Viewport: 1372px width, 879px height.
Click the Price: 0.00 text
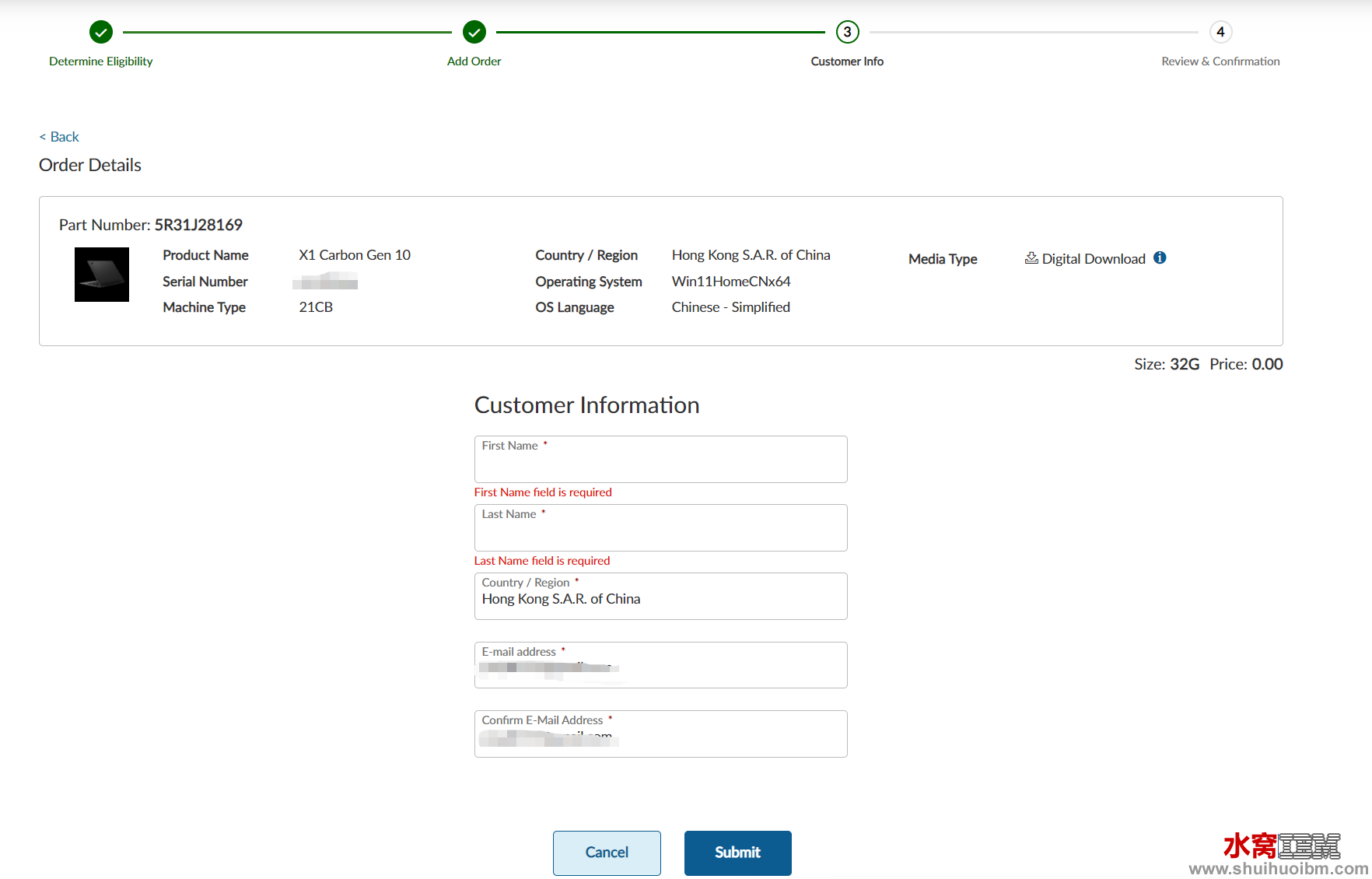click(x=1246, y=364)
